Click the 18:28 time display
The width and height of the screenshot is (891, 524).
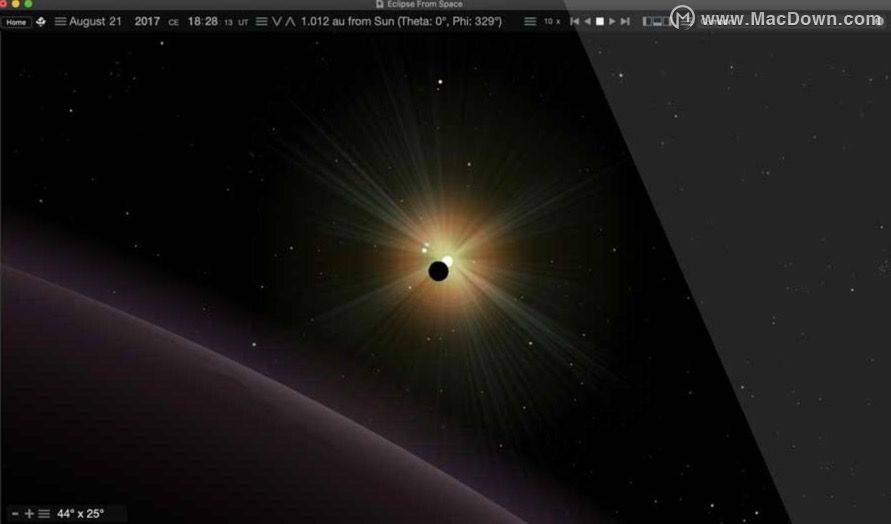point(203,22)
